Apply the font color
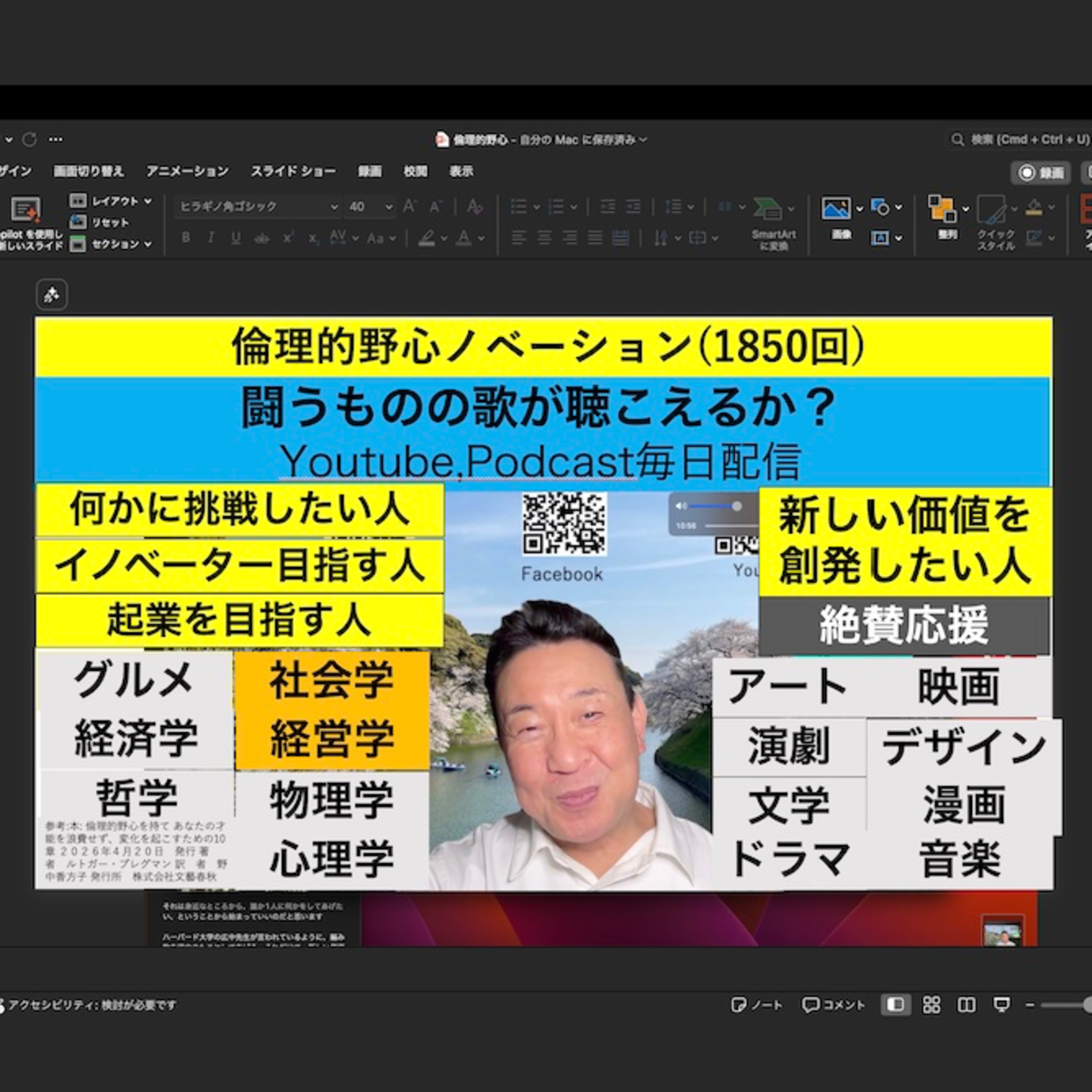This screenshot has width=1092, height=1092. (464, 238)
